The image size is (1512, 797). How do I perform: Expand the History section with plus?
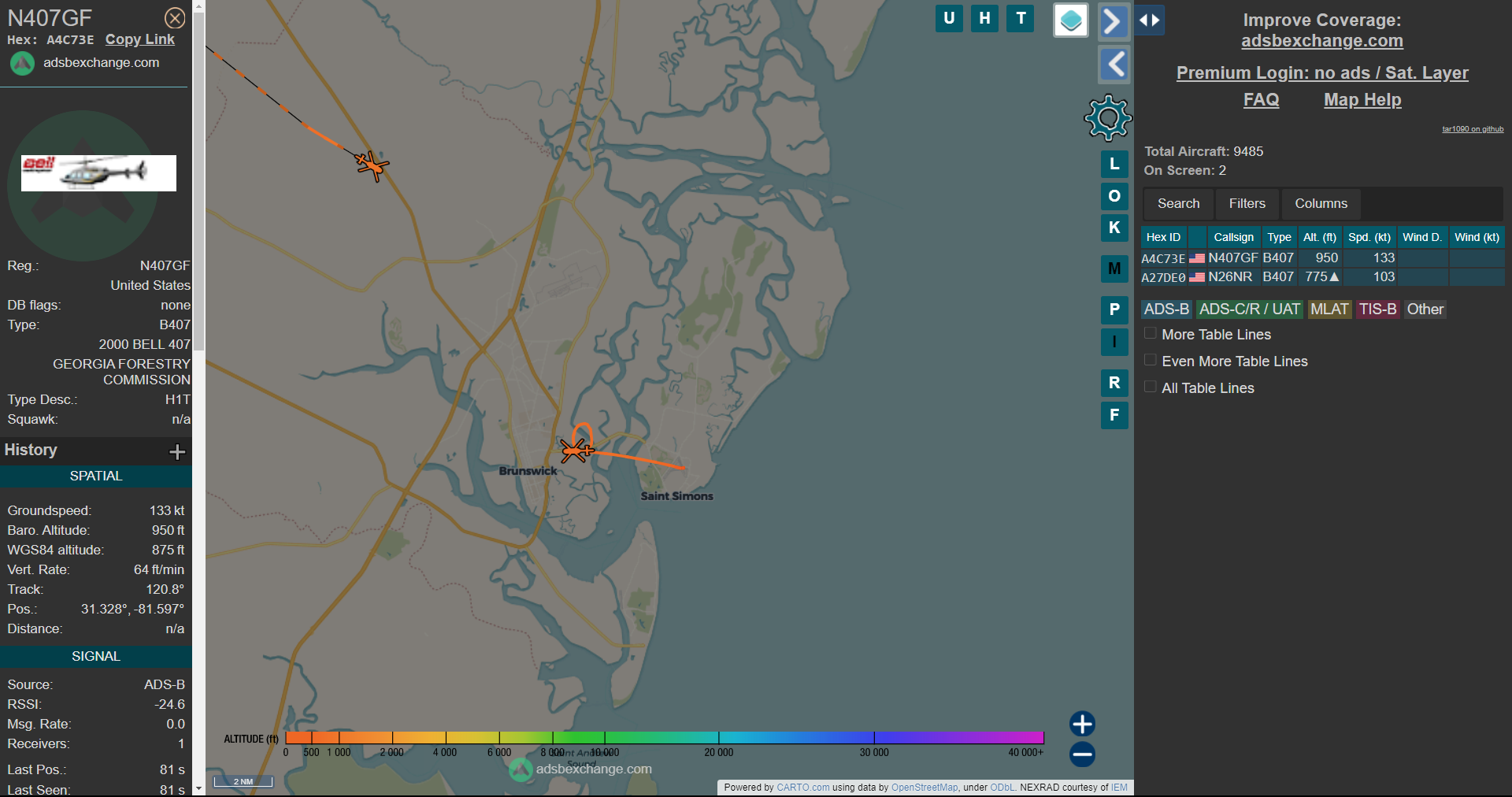pyautogui.click(x=177, y=451)
